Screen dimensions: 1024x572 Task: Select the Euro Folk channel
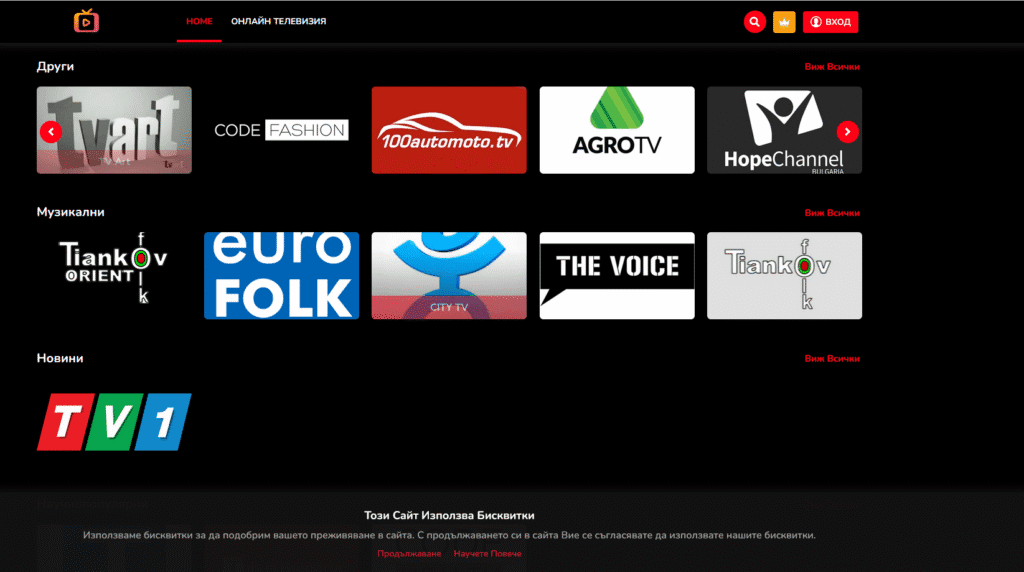[x=281, y=276]
